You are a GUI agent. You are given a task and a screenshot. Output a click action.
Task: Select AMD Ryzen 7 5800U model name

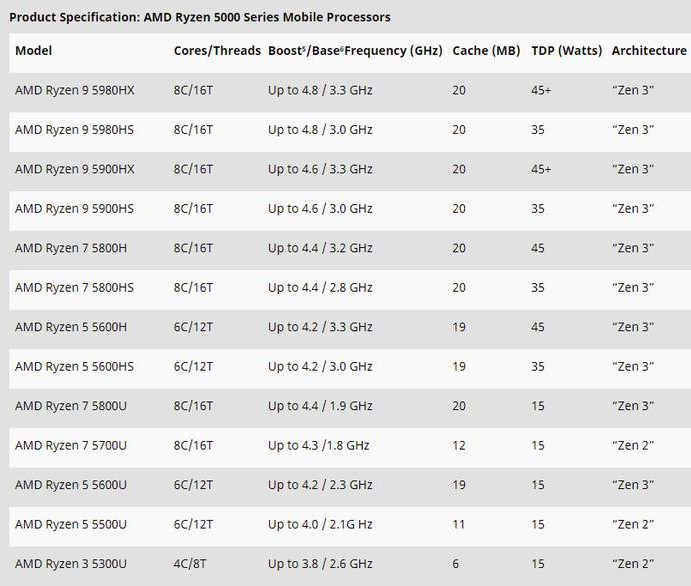[x=71, y=406]
